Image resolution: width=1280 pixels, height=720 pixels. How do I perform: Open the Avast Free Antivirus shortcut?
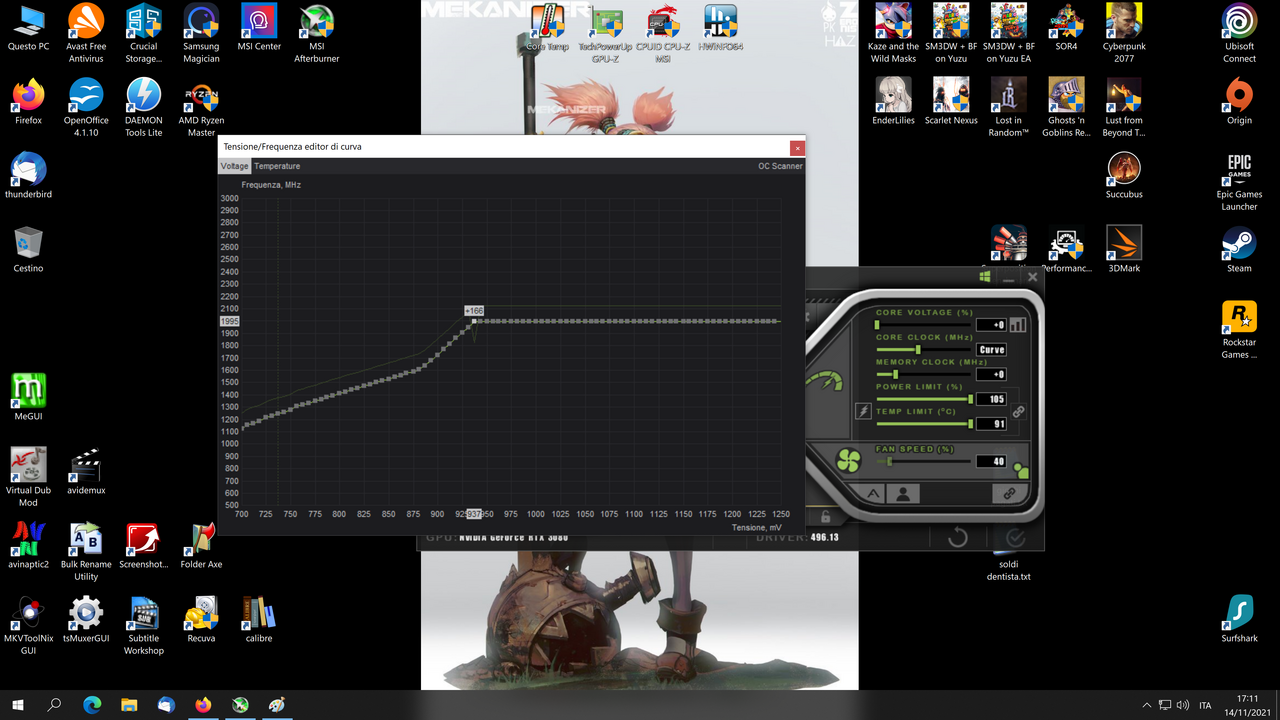coord(86,35)
